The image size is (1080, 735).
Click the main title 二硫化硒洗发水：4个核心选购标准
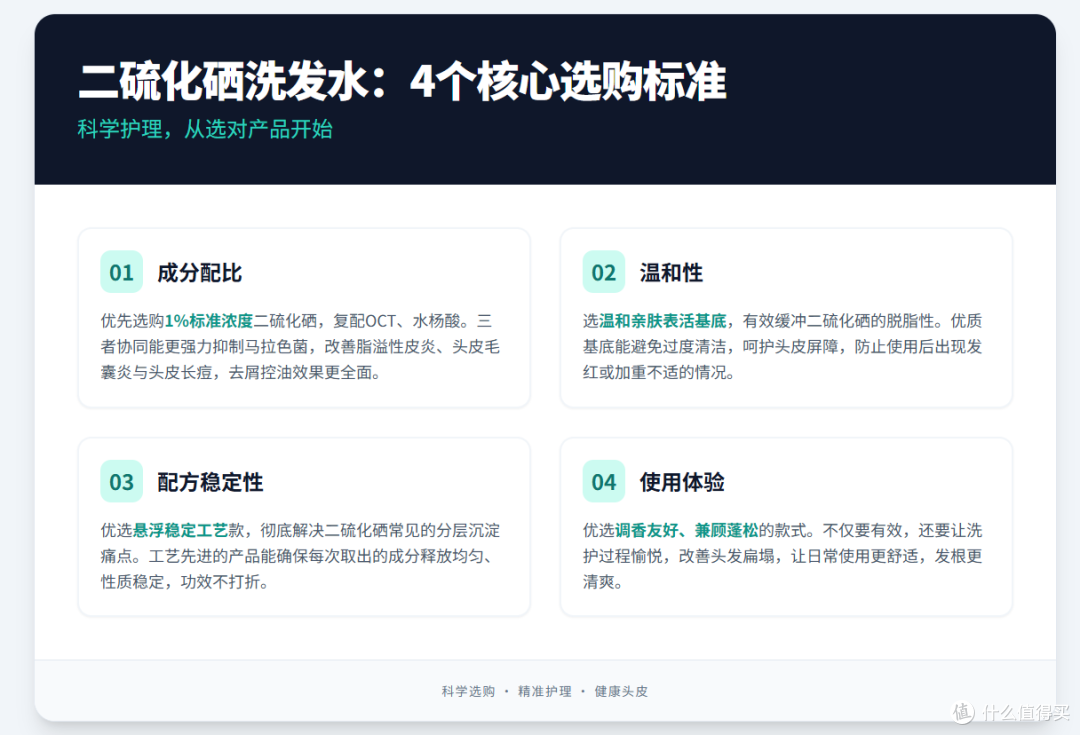(x=402, y=81)
